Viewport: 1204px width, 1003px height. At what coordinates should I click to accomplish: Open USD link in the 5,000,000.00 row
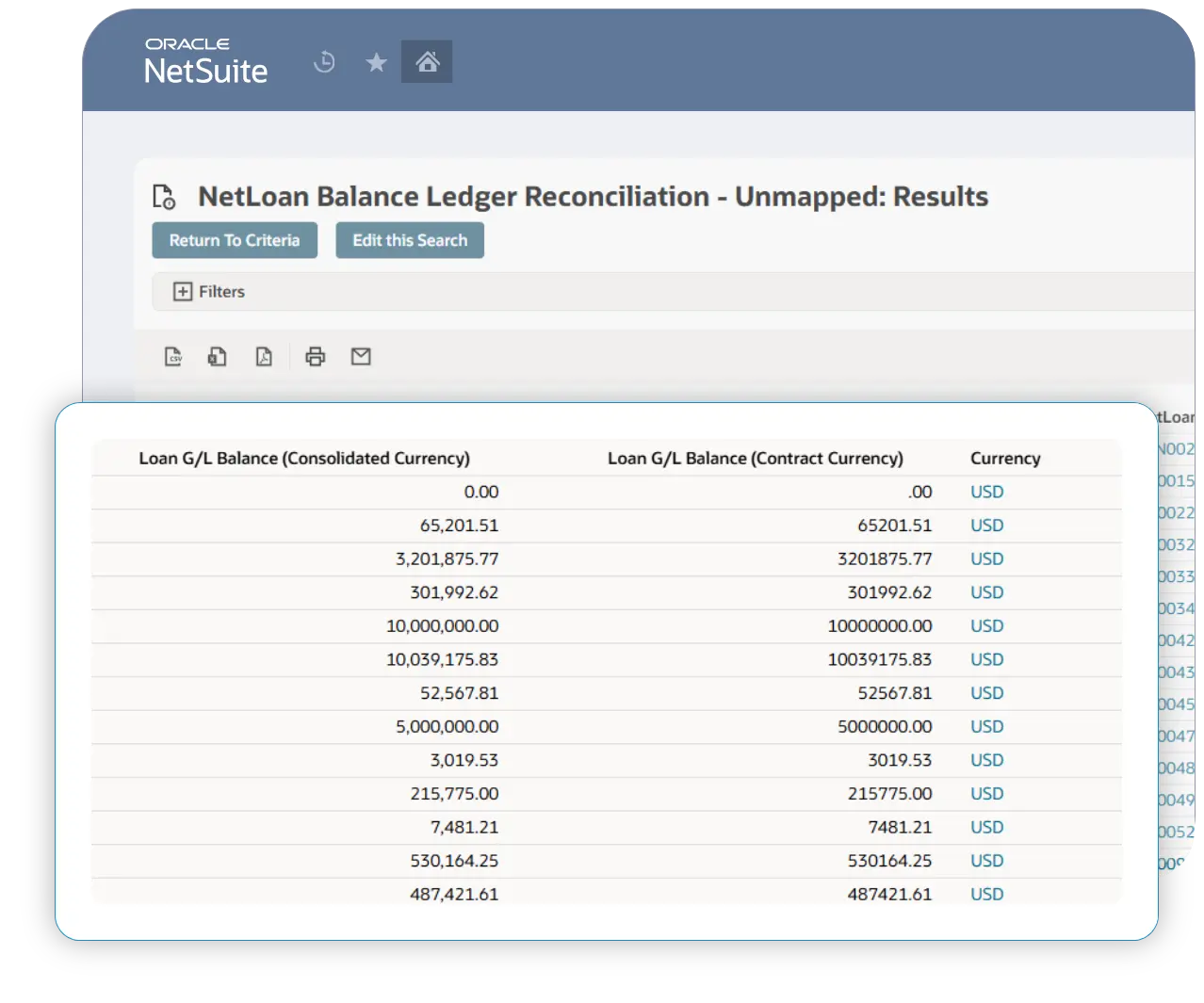(x=987, y=726)
